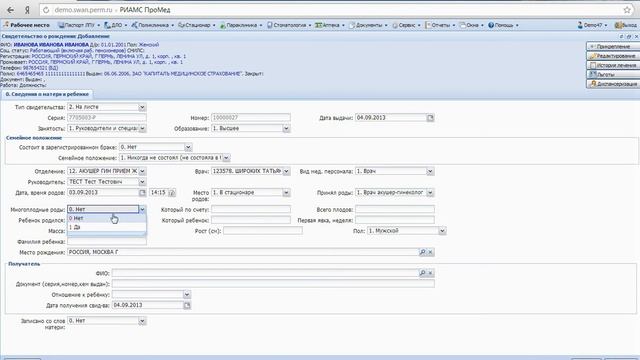Click Рост (см) input field
The image size is (640, 360).
pyautogui.click(x=262, y=231)
